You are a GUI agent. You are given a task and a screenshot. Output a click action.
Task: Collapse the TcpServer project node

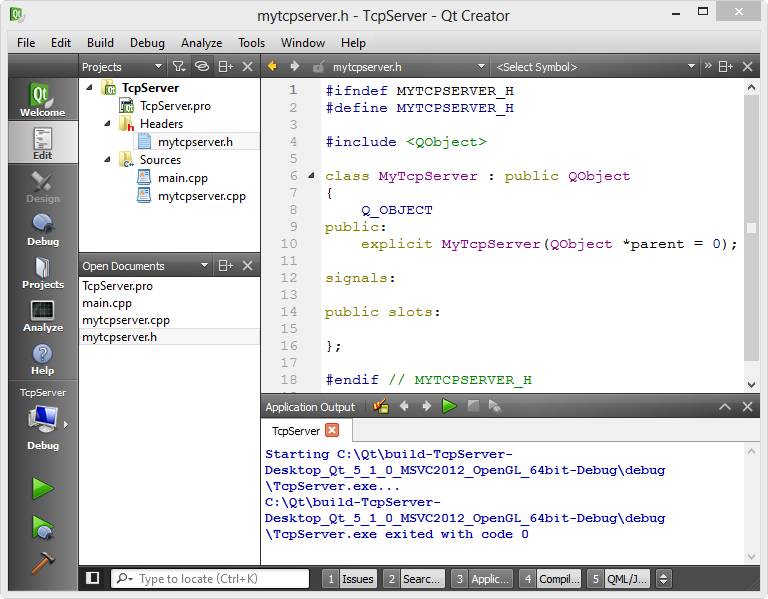click(89, 88)
